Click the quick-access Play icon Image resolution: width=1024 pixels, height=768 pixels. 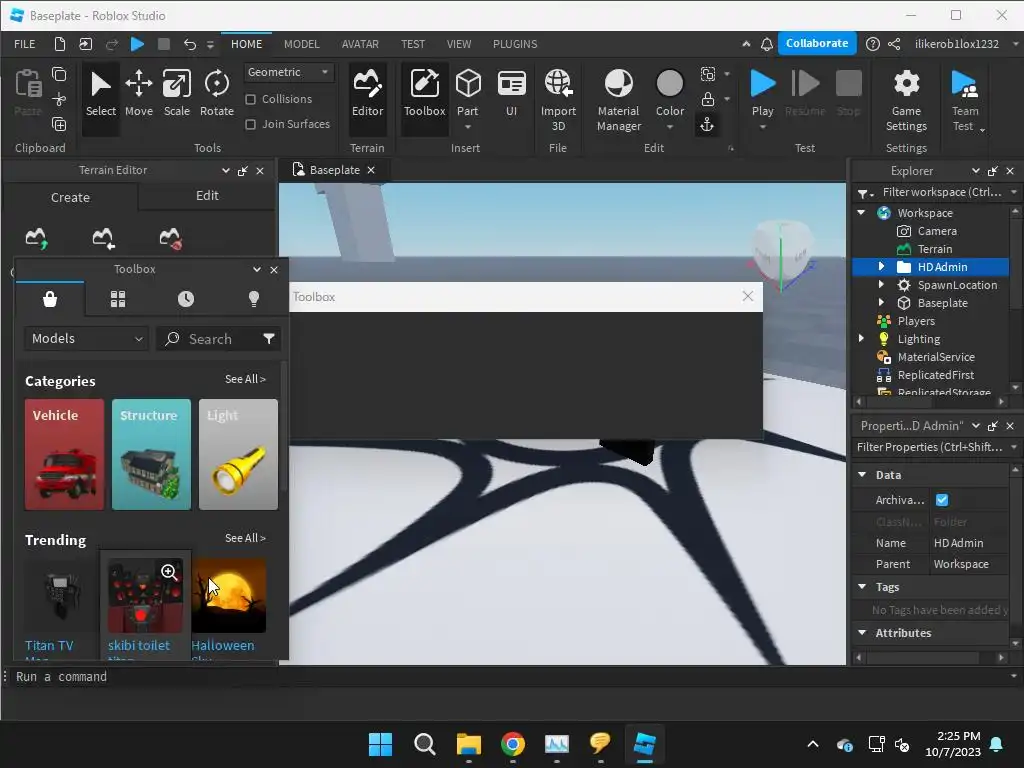coord(137,44)
